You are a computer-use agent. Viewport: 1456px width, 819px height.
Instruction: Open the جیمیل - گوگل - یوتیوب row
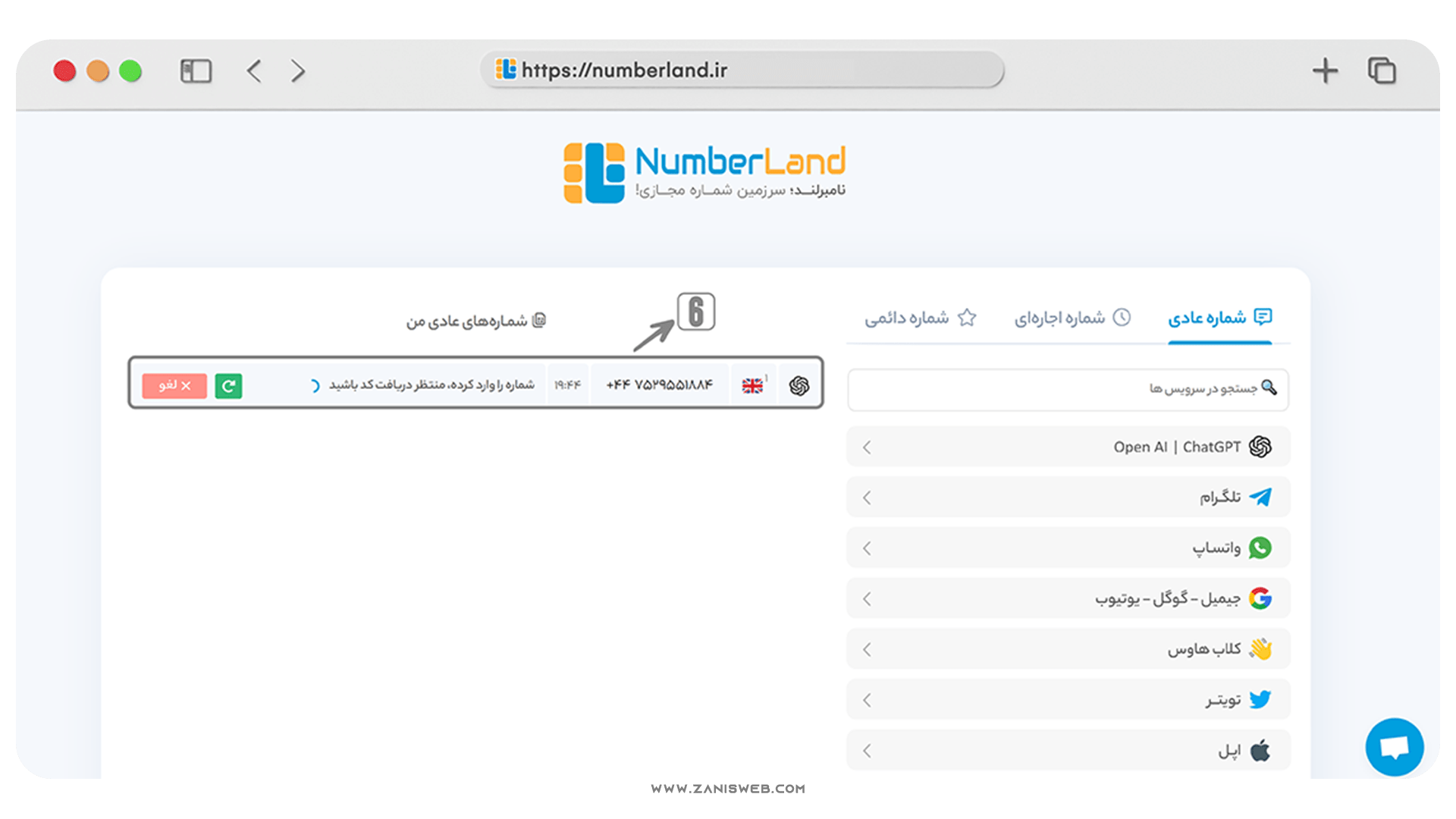1068,598
